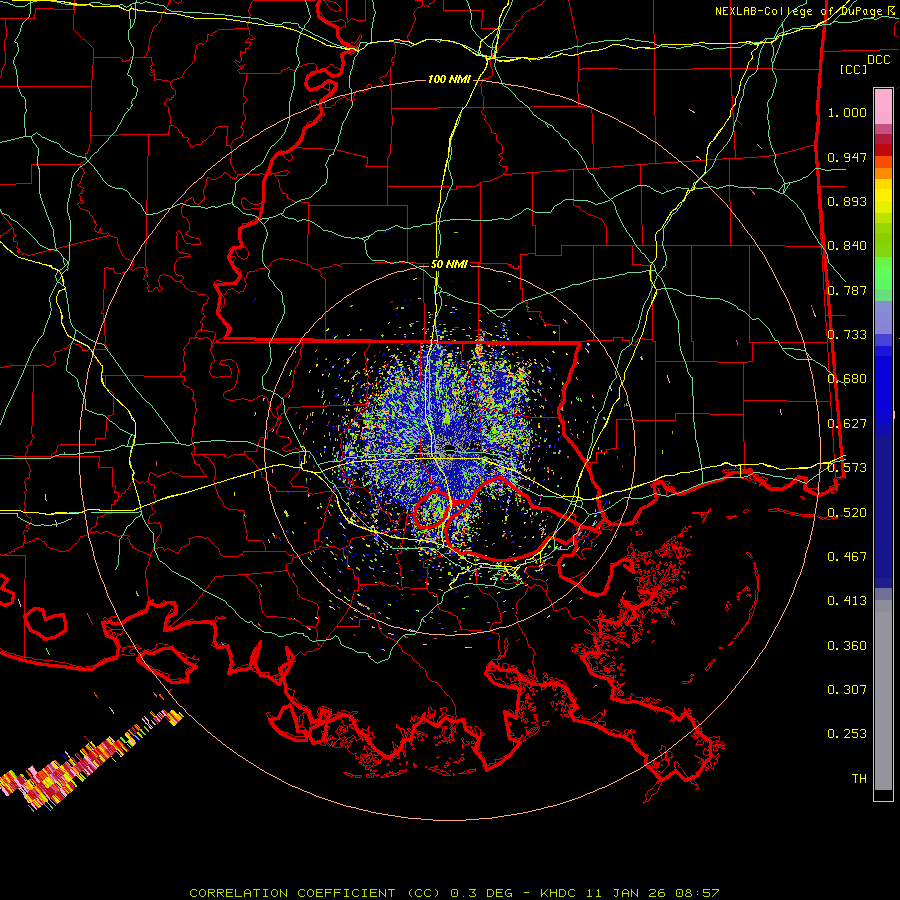The width and height of the screenshot is (900, 900).
Task: Click the KHDC radar site identifier
Action: click(x=560, y=893)
